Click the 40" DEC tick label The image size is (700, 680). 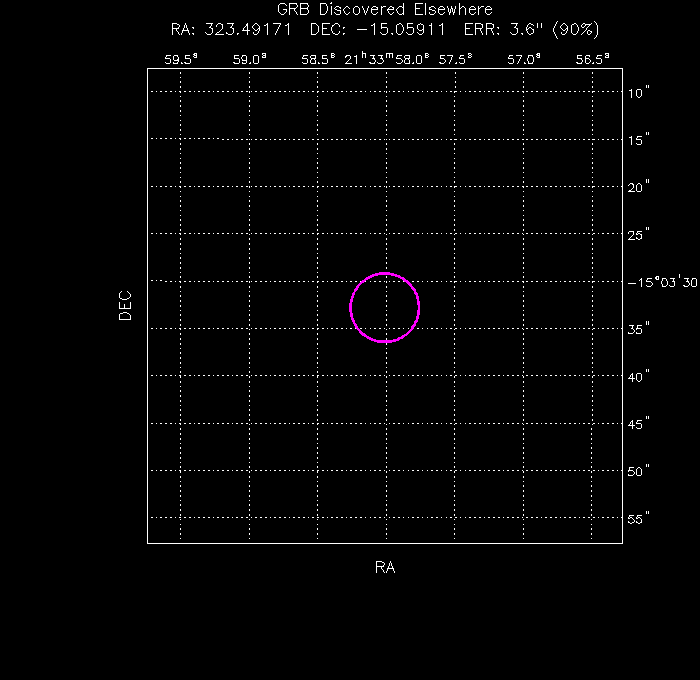click(638, 377)
